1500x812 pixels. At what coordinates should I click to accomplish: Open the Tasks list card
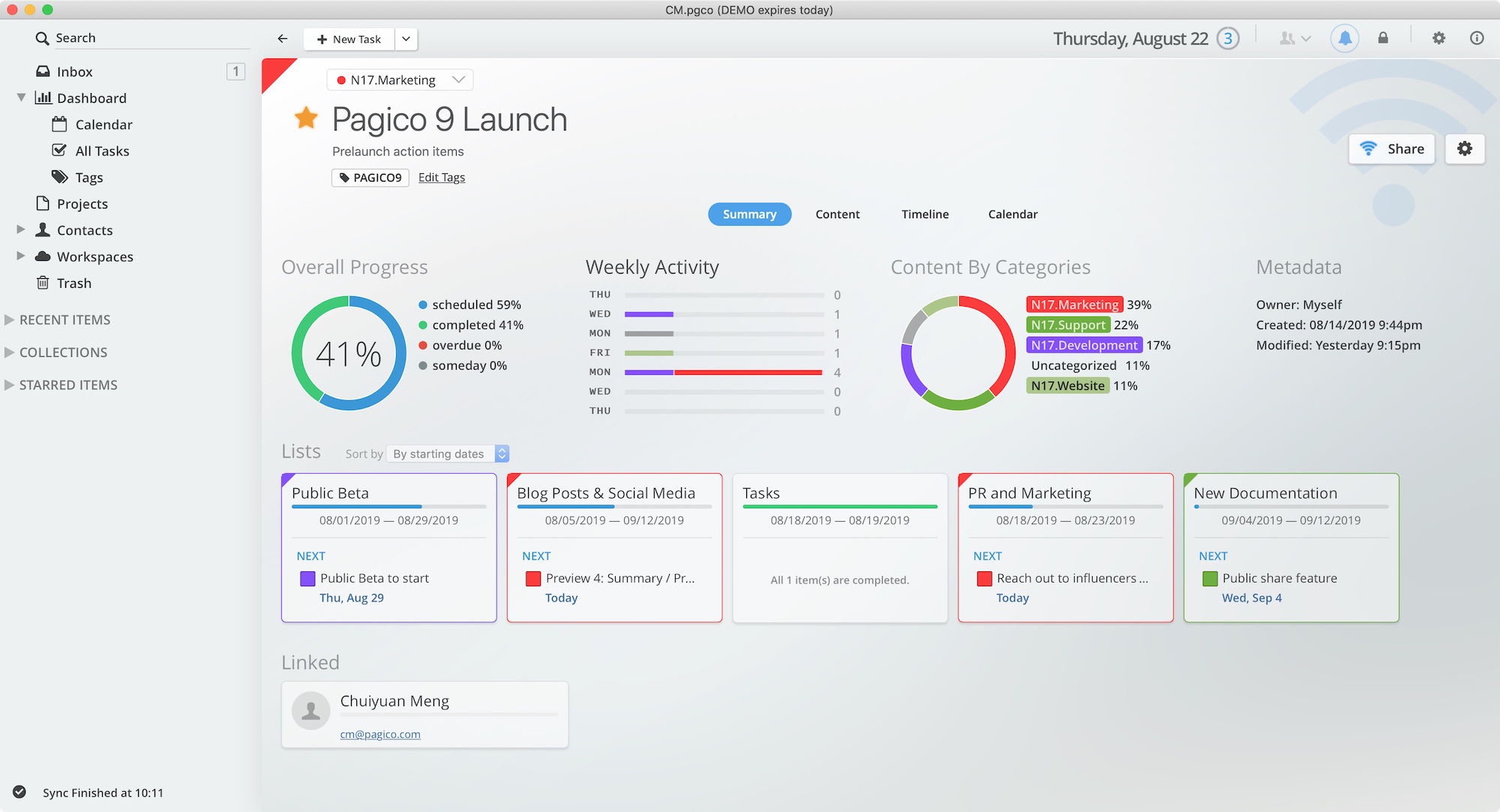[840, 547]
